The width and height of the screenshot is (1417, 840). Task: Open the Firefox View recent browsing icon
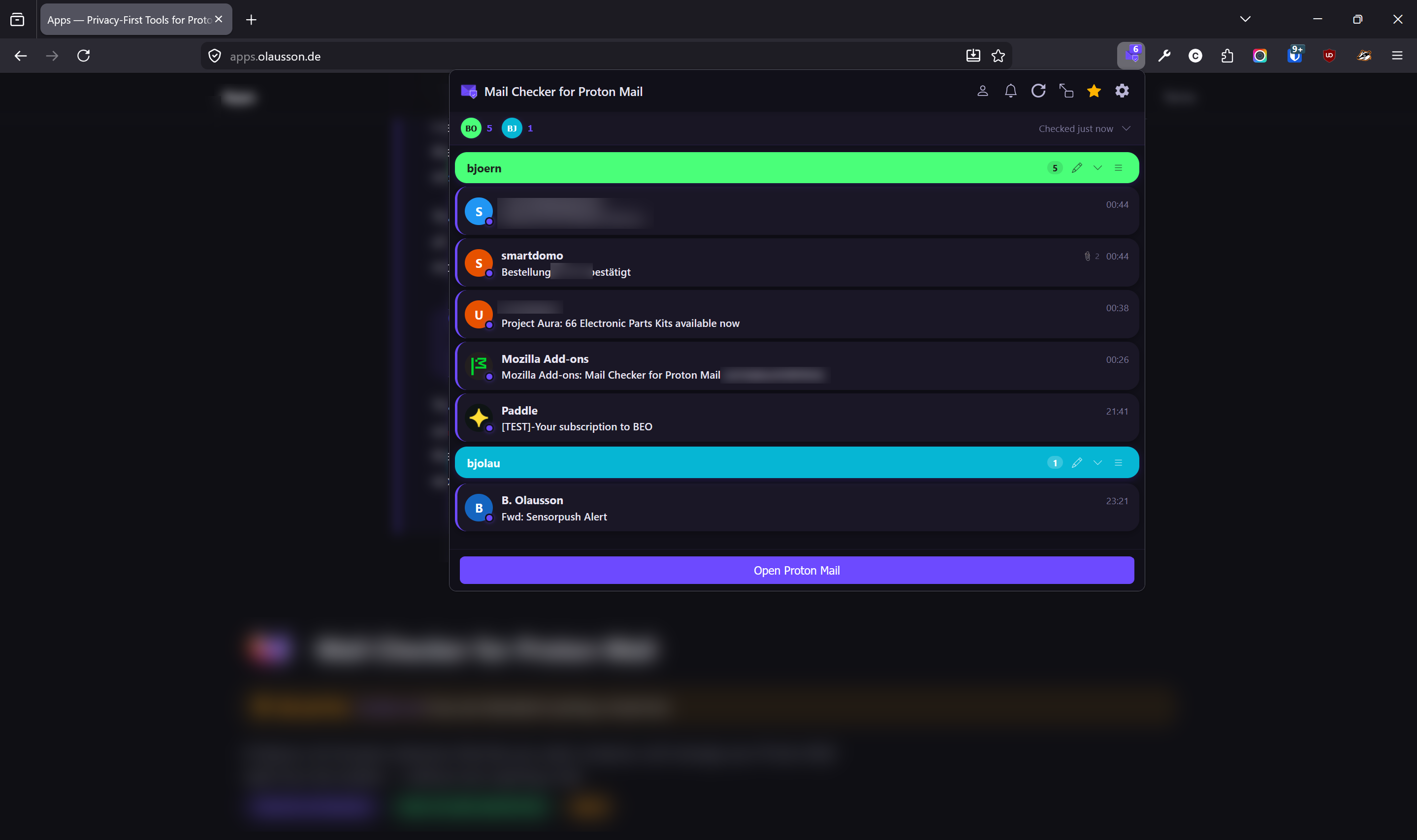17,20
